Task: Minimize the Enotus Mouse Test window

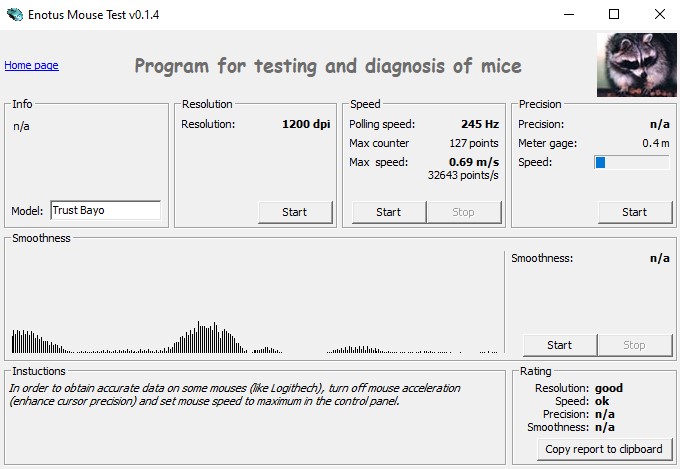Action: (x=569, y=14)
